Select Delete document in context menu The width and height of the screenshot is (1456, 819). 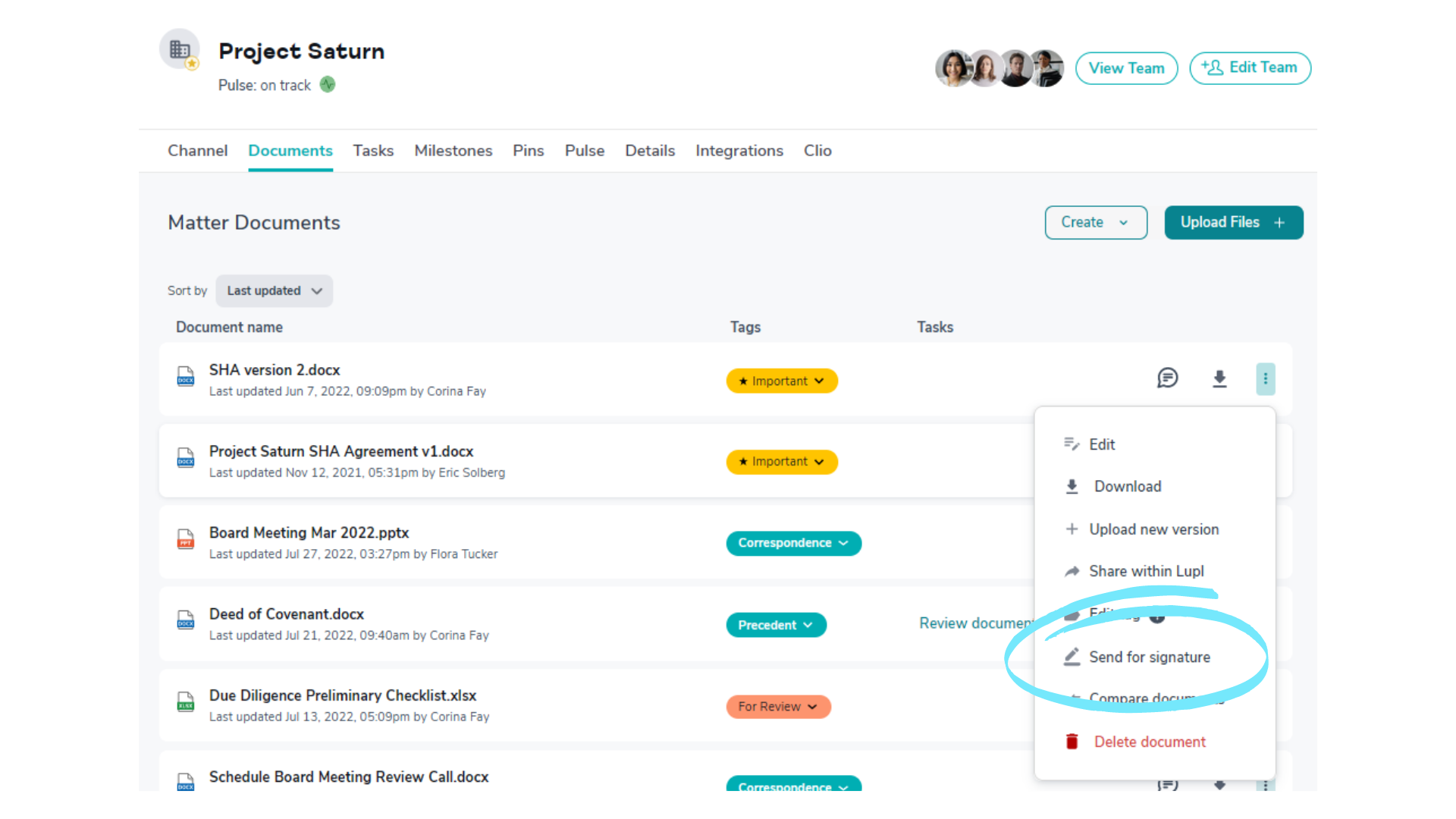1149,742
